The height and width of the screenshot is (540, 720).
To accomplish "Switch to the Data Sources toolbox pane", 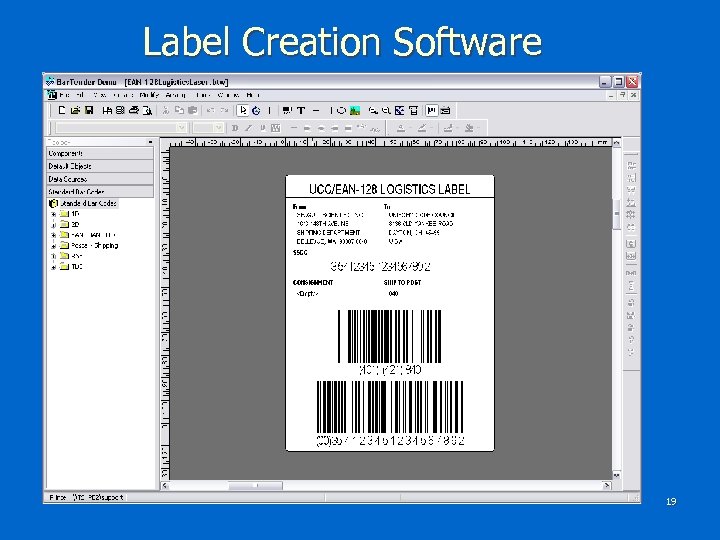I will click(x=100, y=179).
